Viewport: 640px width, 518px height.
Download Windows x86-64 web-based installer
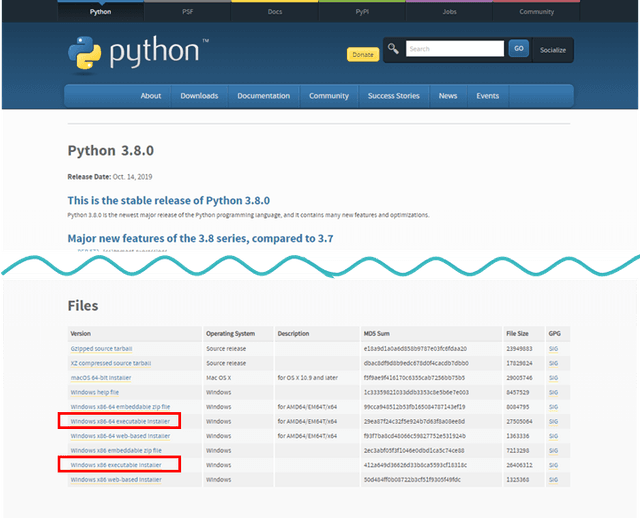120,436
